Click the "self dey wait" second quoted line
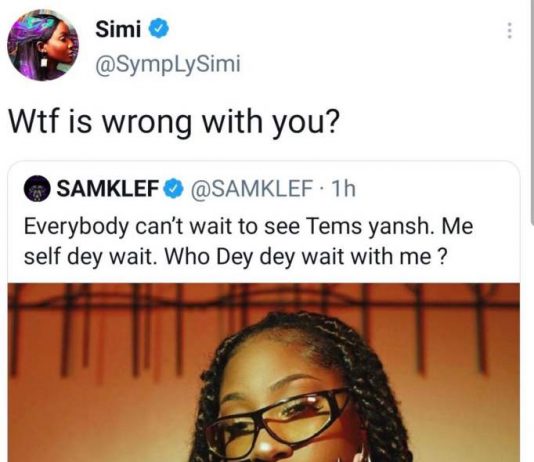The width and height of the screenshot is (534, 462). [x=235, y=256]
